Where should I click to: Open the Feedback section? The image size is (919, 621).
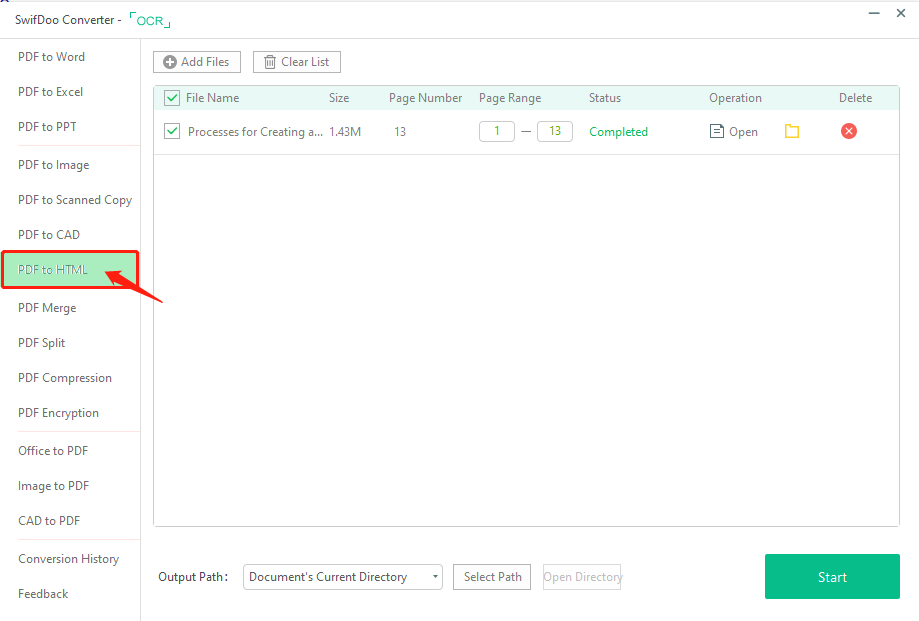pyautogui.click(x=43, y=594)
